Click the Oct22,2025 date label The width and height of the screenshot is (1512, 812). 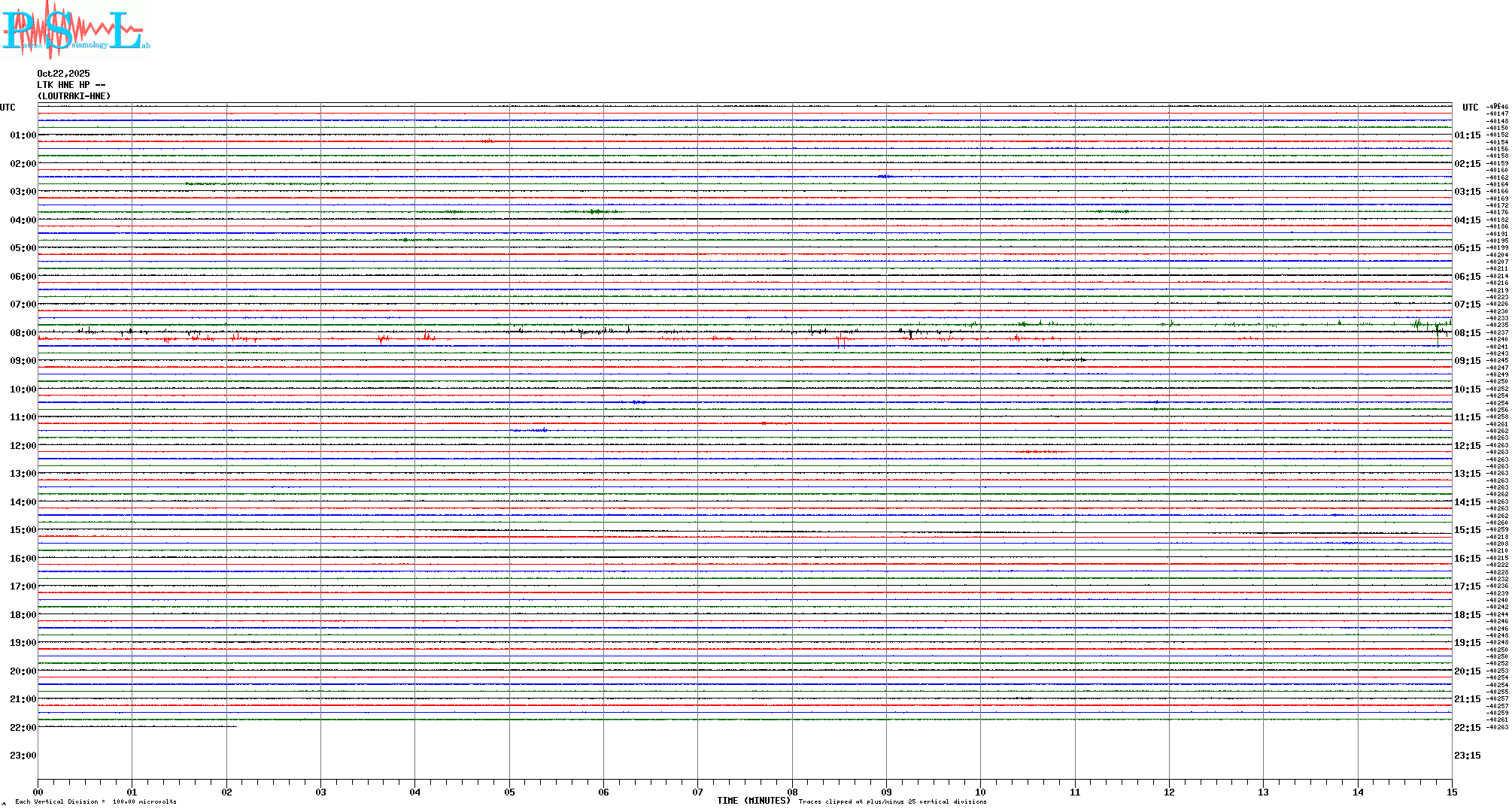click(x=63, y=74)
